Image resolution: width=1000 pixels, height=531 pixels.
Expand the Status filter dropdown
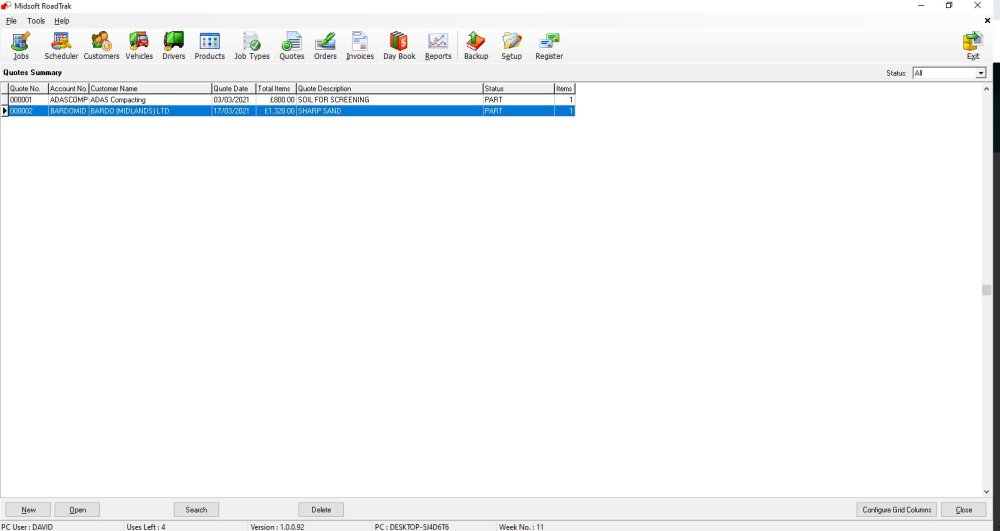tap(981, 73)
